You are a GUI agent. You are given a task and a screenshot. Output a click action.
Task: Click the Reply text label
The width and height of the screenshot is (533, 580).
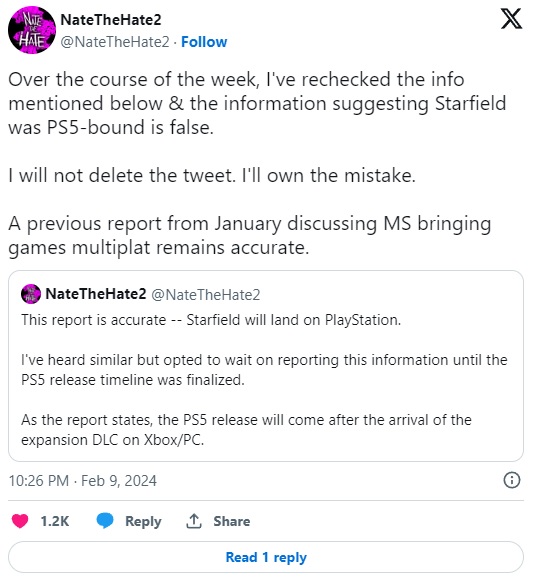pos(143,521)
